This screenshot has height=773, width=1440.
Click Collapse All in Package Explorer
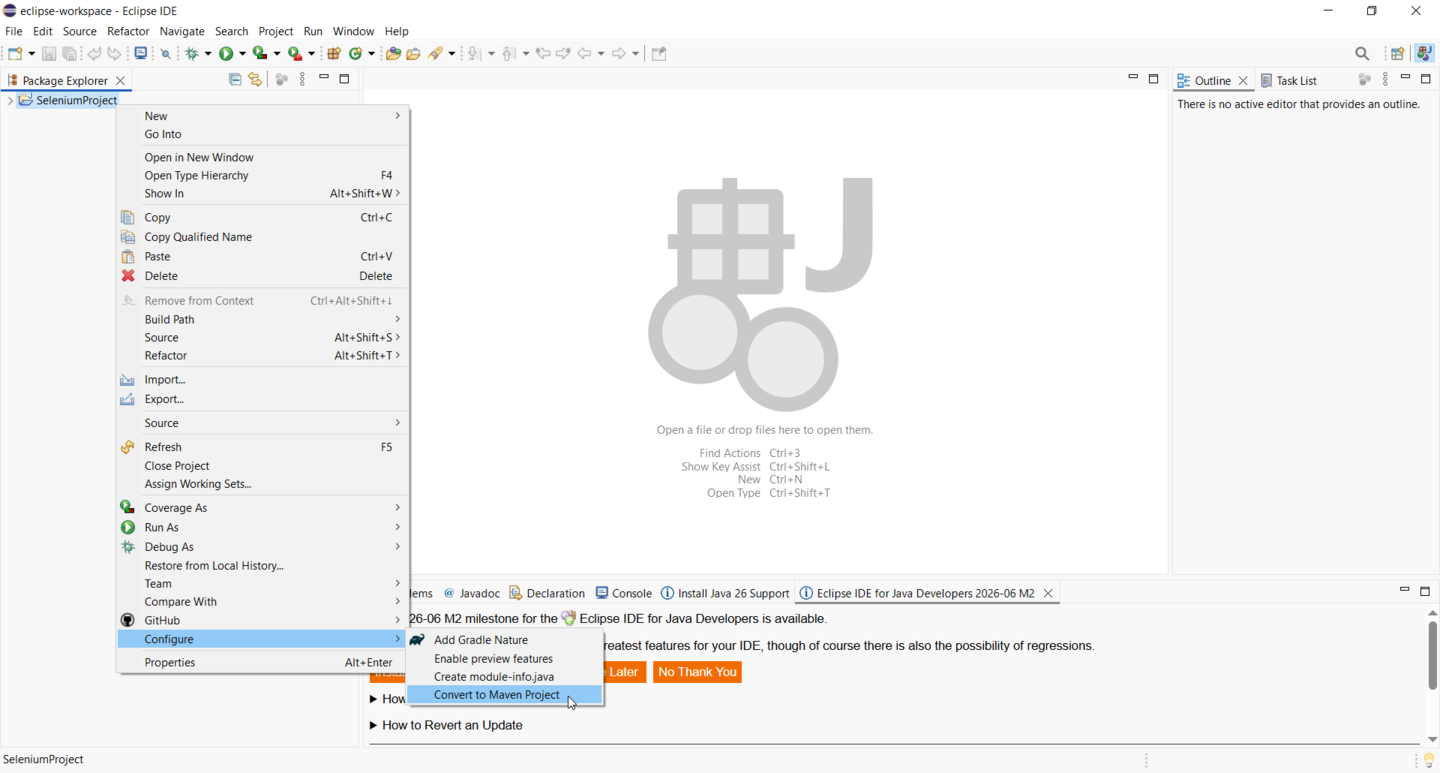pyautogui.click(x=235, y=80)
